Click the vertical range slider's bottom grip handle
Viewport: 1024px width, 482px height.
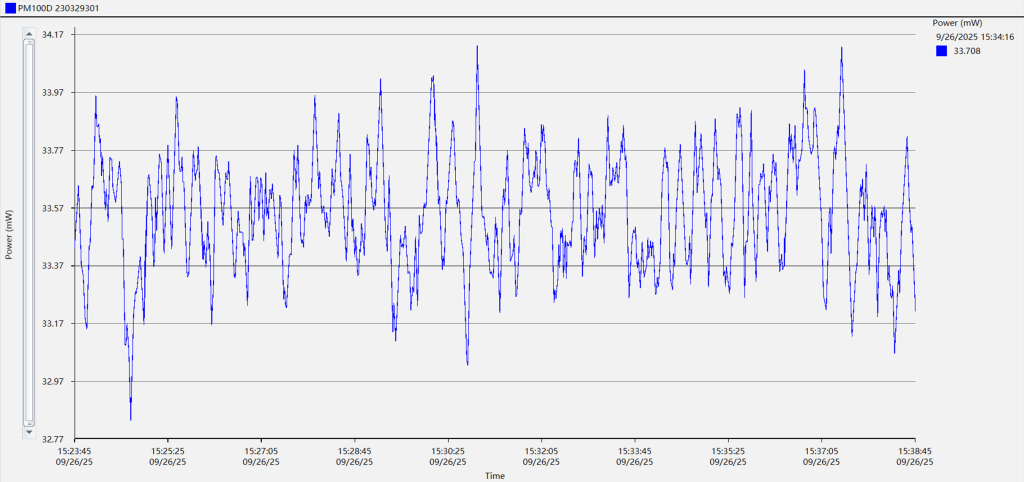(x=29, y=425)
